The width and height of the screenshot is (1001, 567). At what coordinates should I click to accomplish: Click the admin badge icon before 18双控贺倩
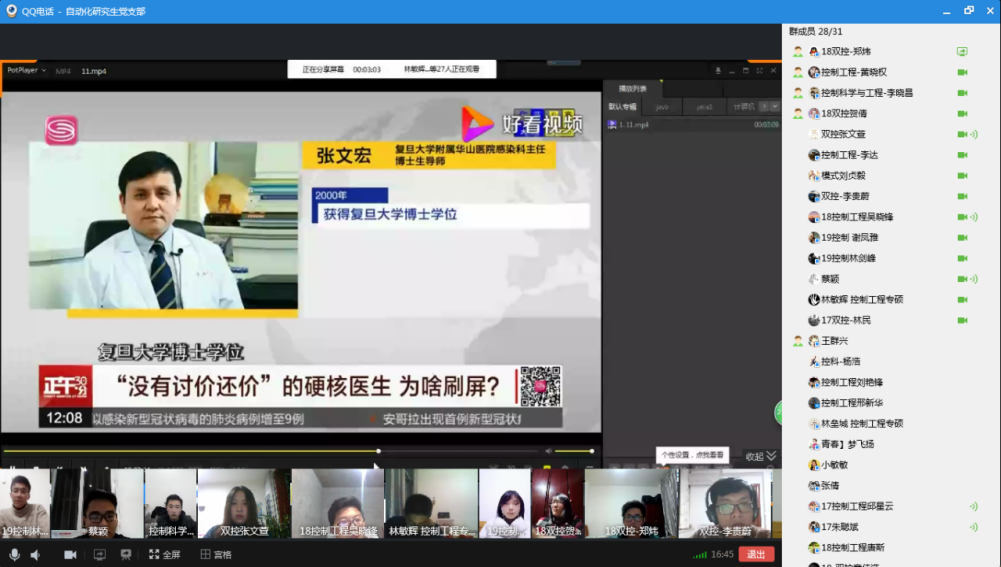point(798,114)
